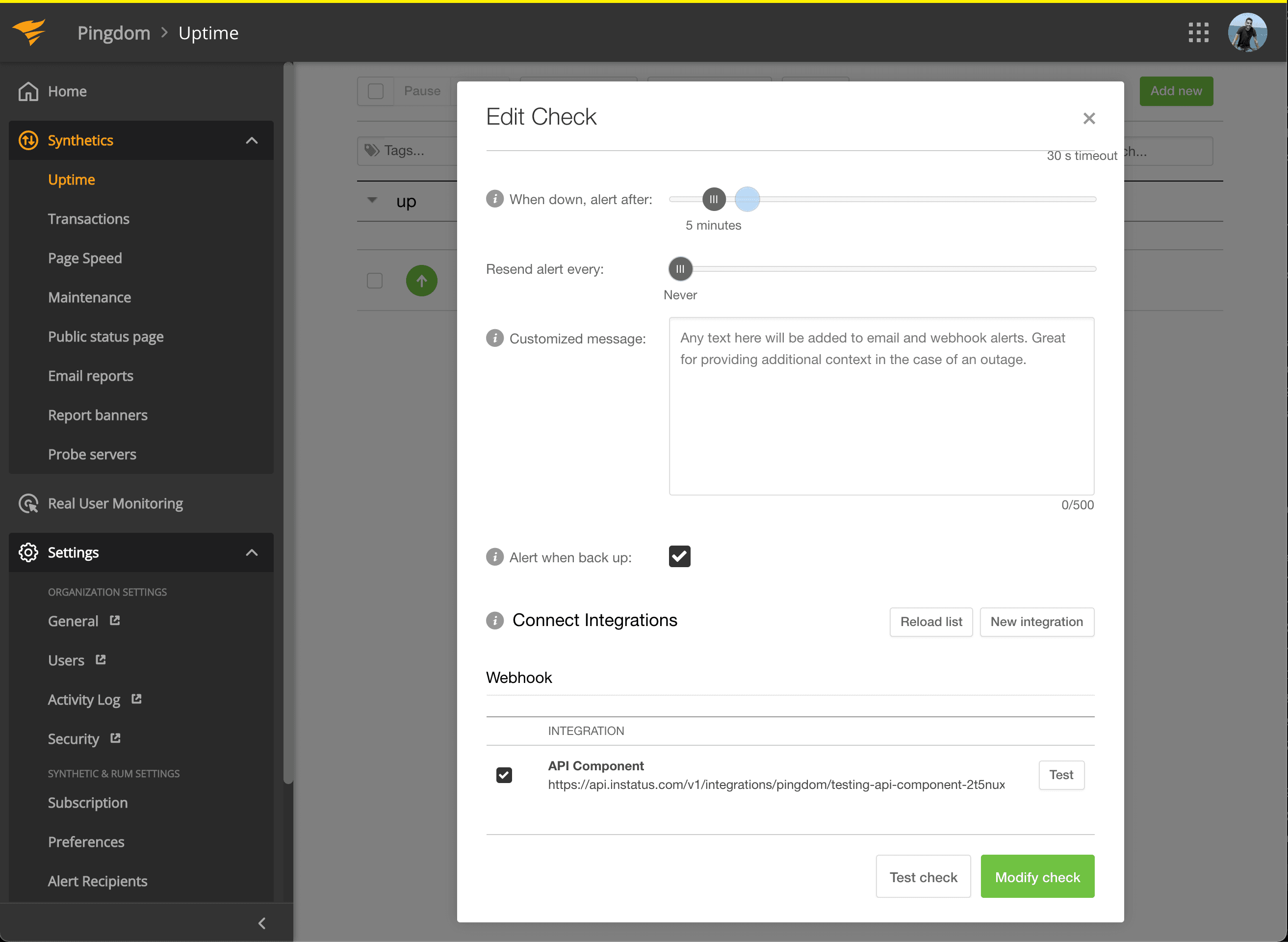Toggle the API Component webhook checkbox
This screenshot has height=942, width=1288.
505,773
